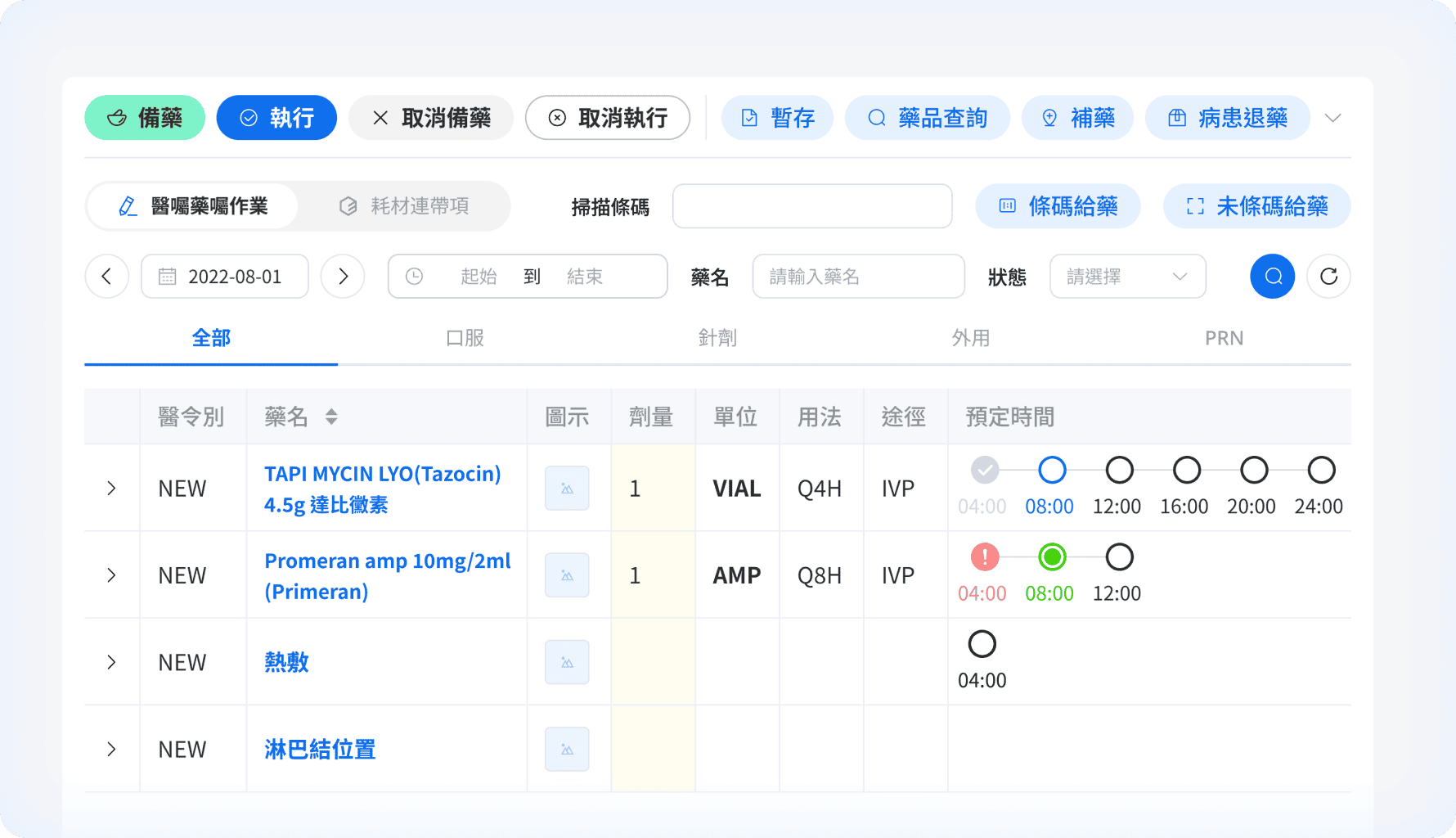1456x838 pixels.
Task: Click the Q4H usage cell
Action: (x=820, y=489)
